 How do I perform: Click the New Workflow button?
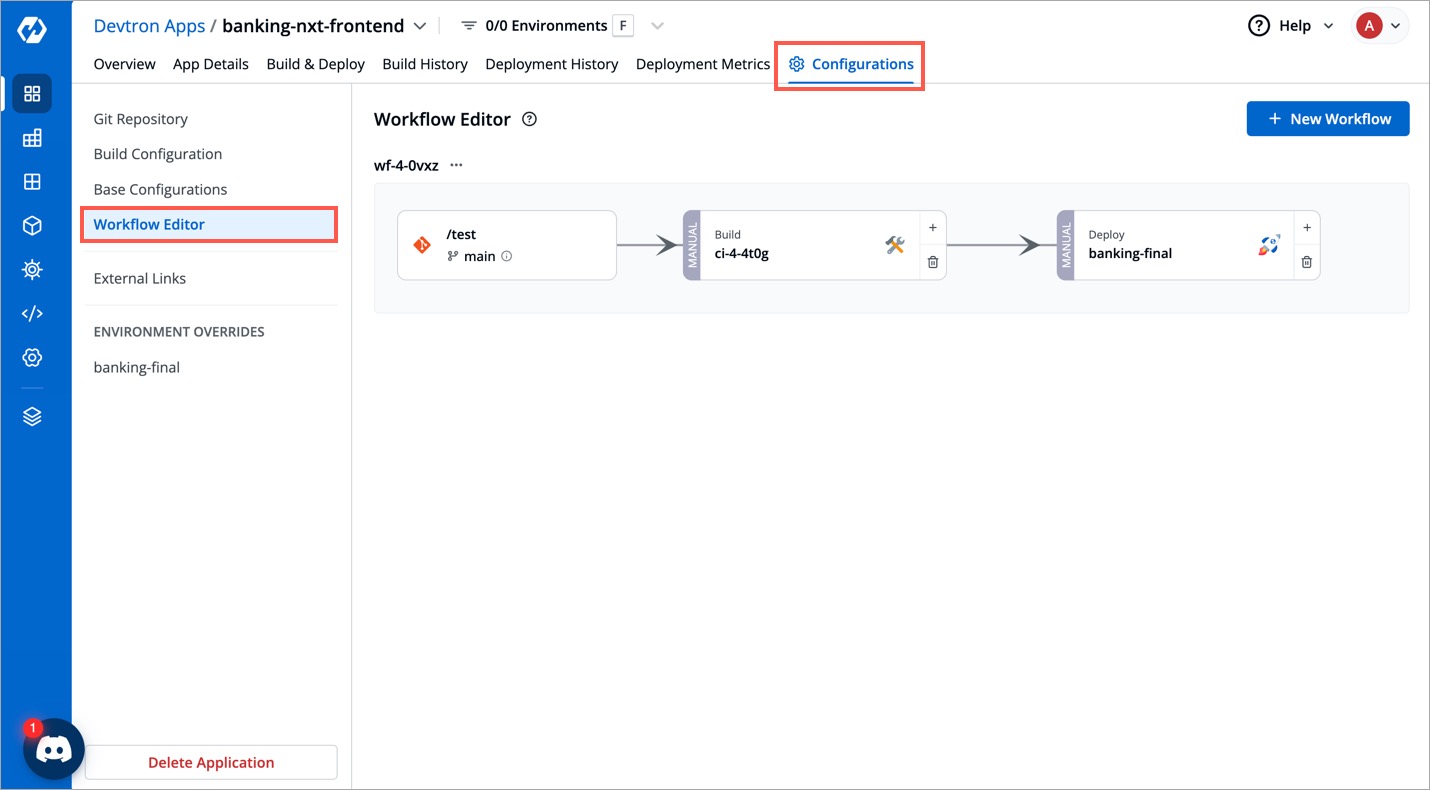pyautogui.click(x=1327, y=118)
